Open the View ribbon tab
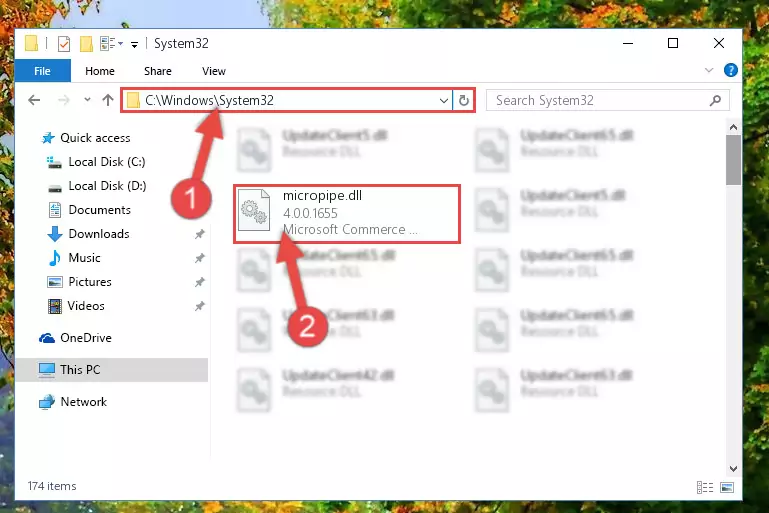 click(213, 71)
